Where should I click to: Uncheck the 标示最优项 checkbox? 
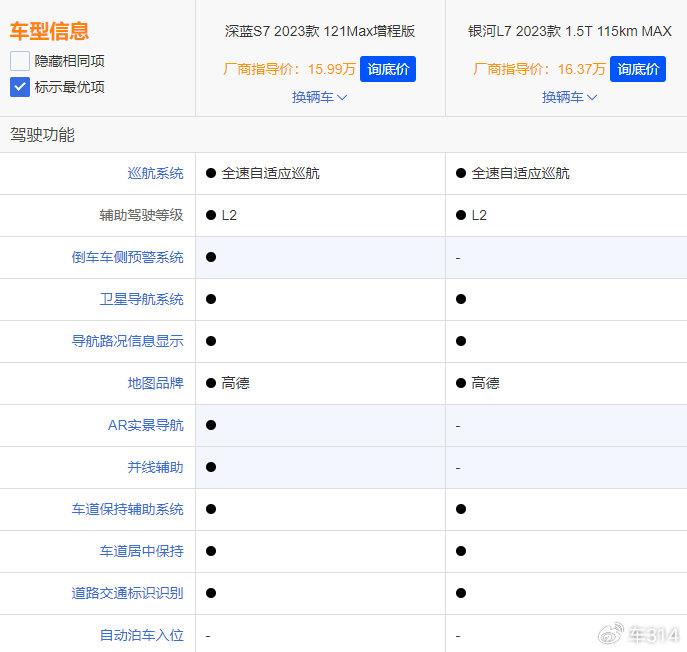click(x=20, y=87)
